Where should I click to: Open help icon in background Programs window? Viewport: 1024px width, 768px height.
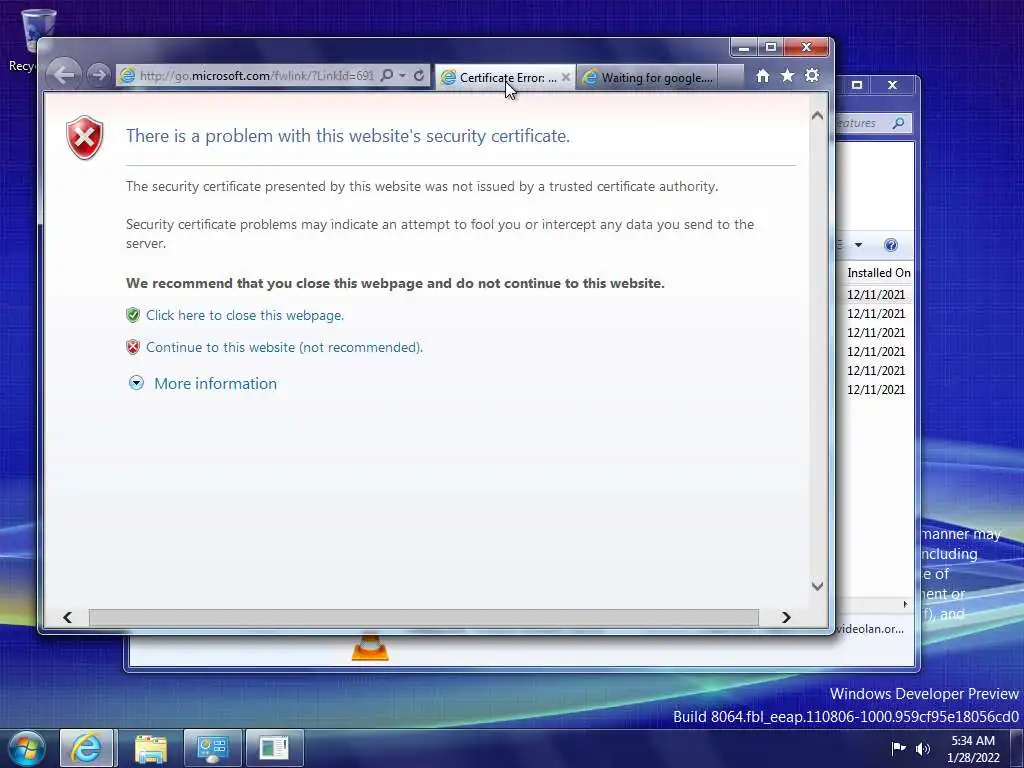(891, 245)
